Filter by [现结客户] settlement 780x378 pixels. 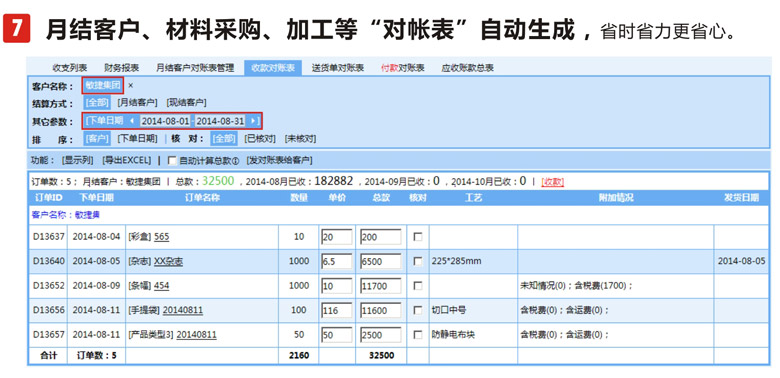(x=187, y=103)
